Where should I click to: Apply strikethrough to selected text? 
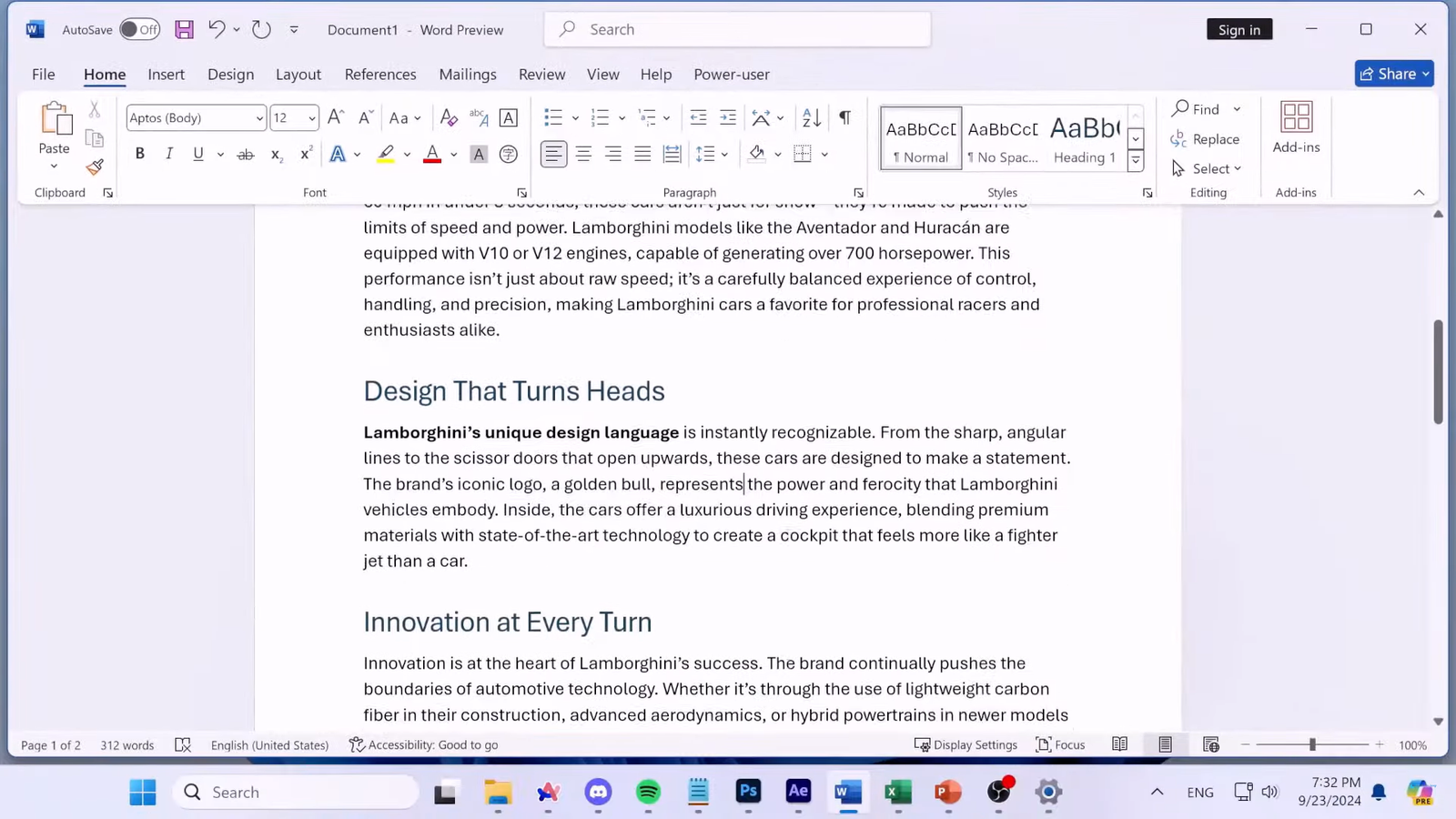tap(244, 154)
